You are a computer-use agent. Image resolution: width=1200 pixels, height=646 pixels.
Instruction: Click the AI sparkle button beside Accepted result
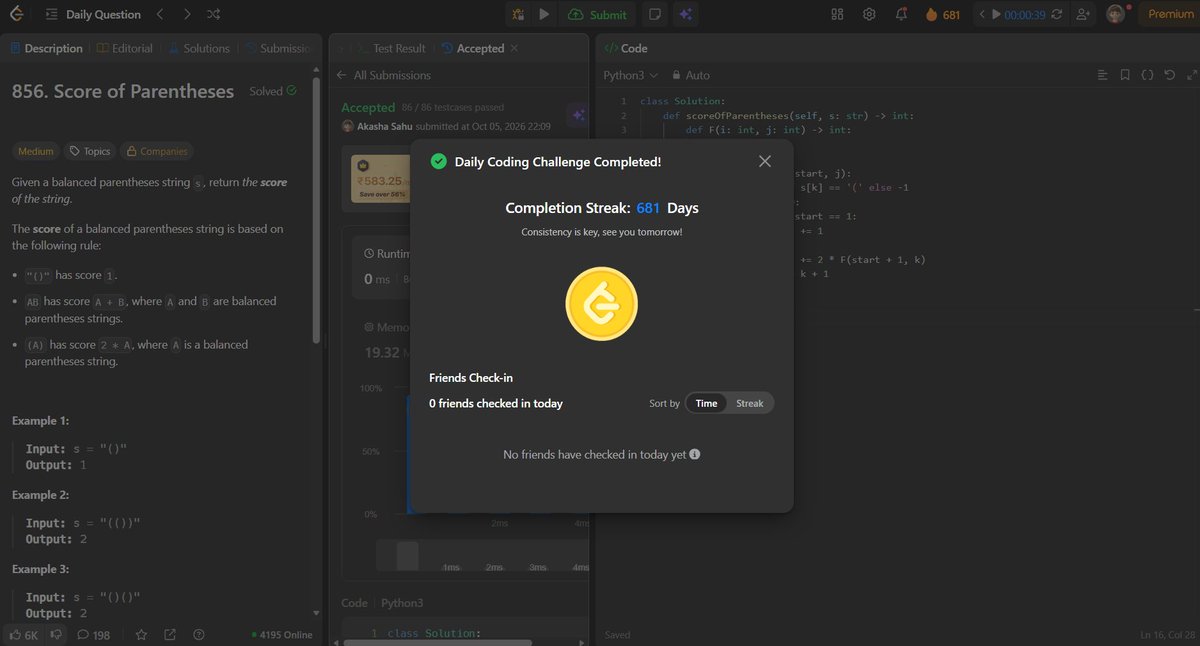pos(578,116)
